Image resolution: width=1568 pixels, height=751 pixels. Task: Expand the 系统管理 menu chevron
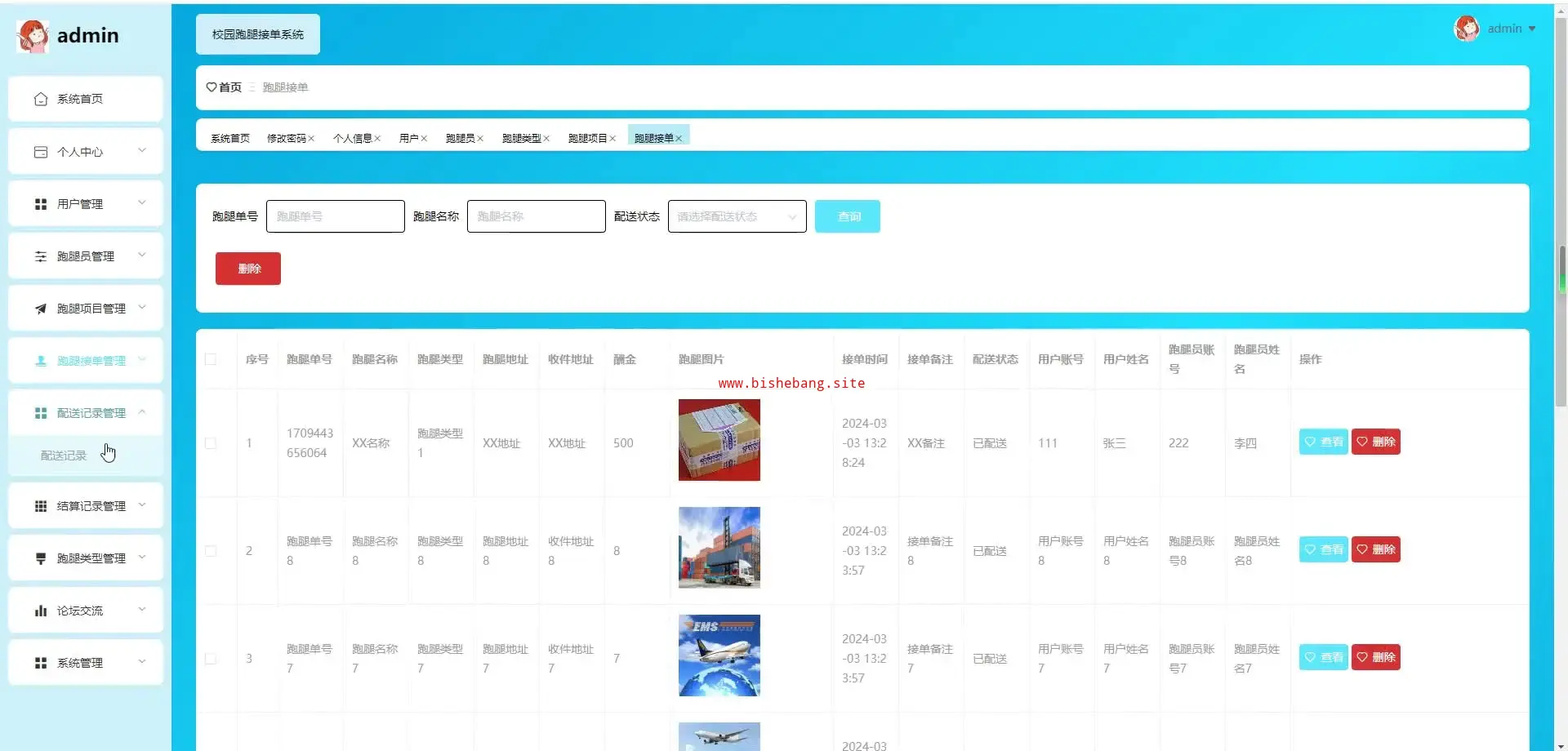pos(142,661)
